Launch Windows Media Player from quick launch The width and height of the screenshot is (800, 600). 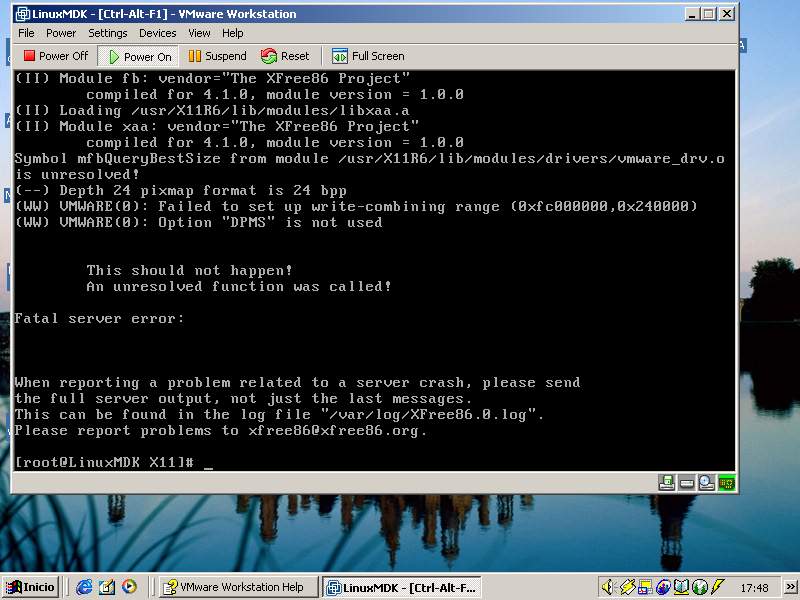coord(129,587)
